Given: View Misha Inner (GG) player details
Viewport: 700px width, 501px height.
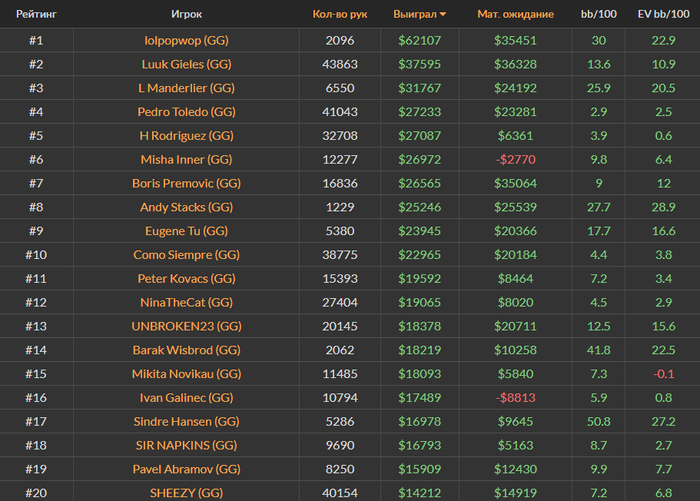Looking at the screenshot, I should (186, 159).
